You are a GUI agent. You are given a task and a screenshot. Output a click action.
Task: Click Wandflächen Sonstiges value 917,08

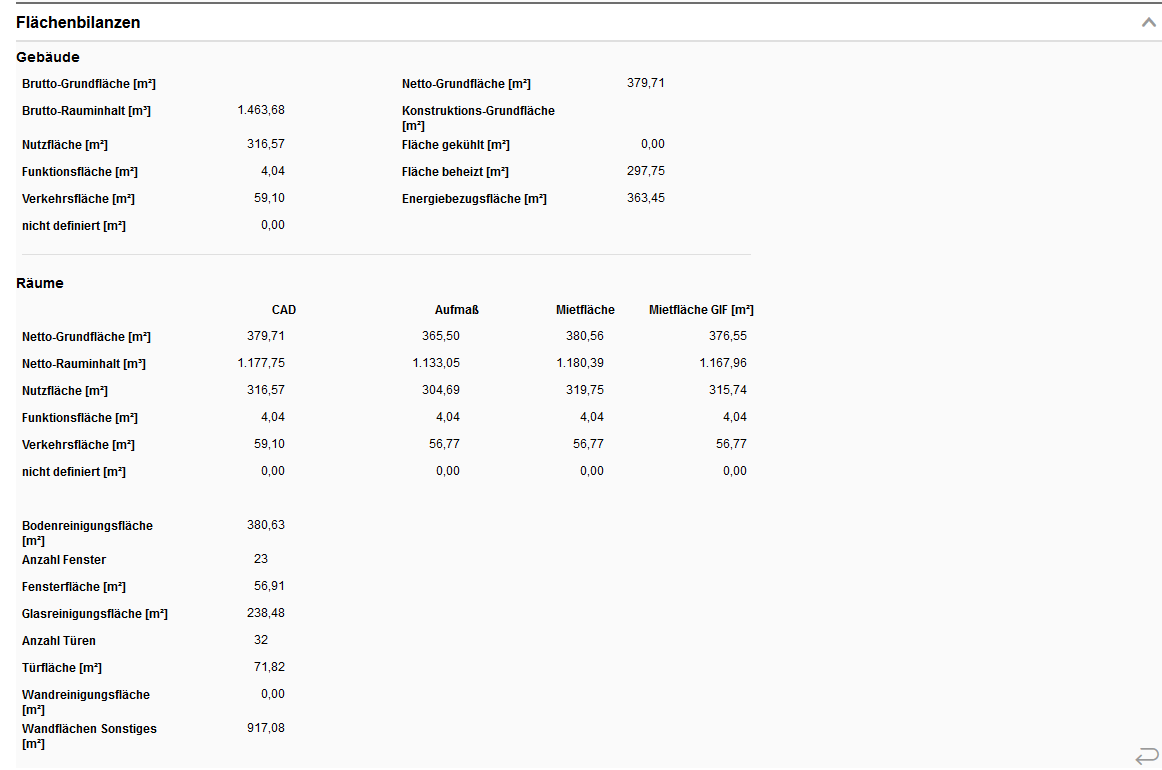tap(266, 728)
